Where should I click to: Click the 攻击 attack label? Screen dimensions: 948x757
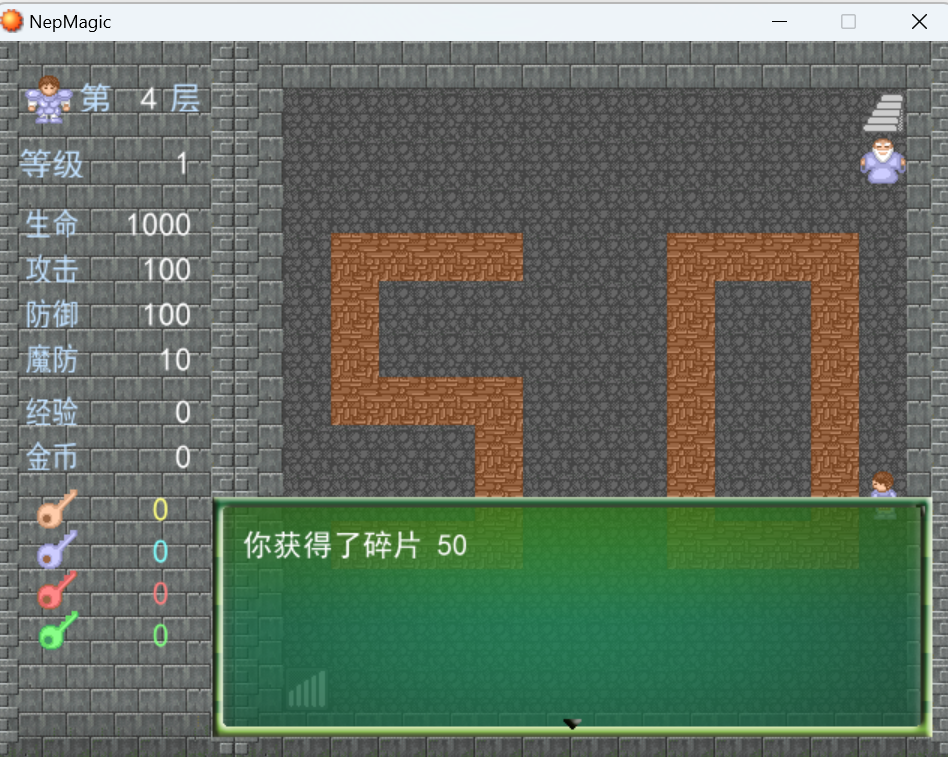point(52,270)
